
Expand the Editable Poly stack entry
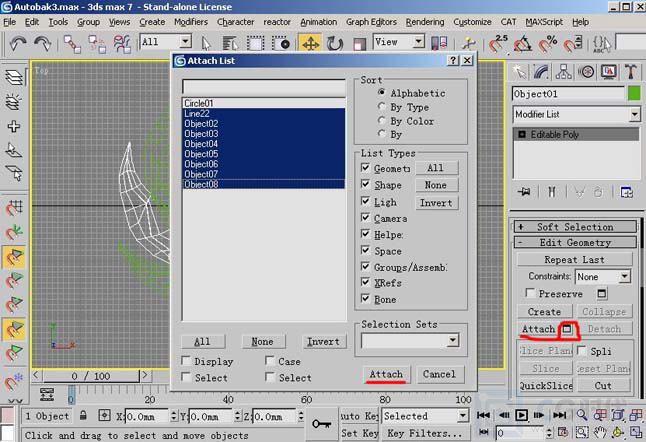pos(522,135)
